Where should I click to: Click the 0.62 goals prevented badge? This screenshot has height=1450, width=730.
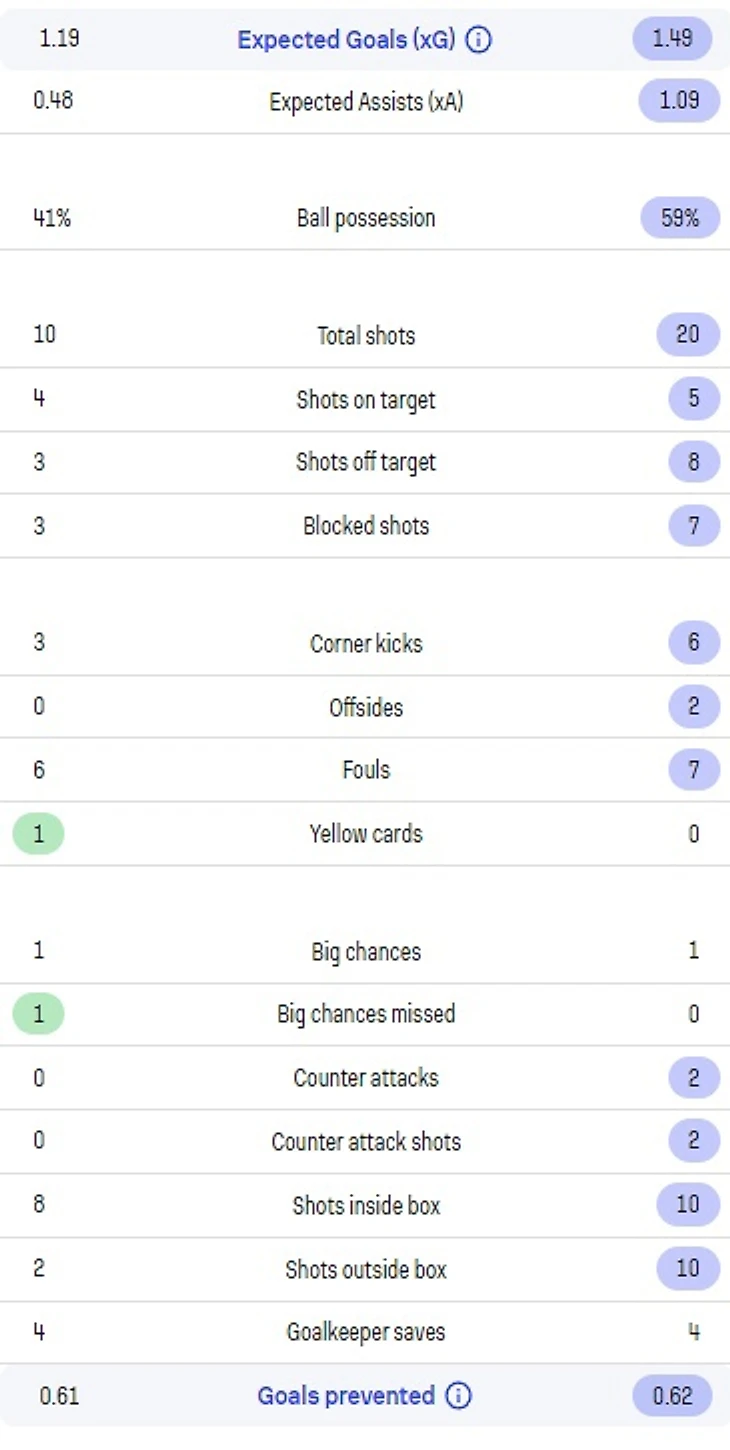[672, 1396]
